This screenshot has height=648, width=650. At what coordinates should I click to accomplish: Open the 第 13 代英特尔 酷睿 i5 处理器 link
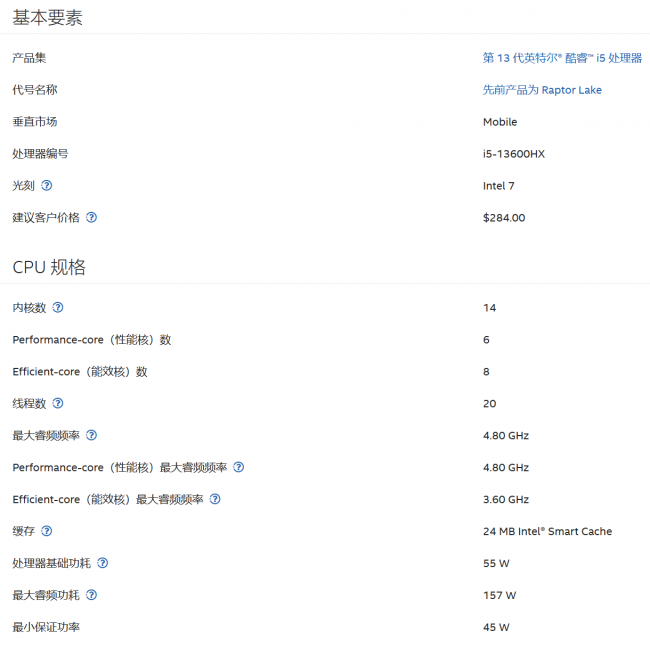(x=562, y=58)
